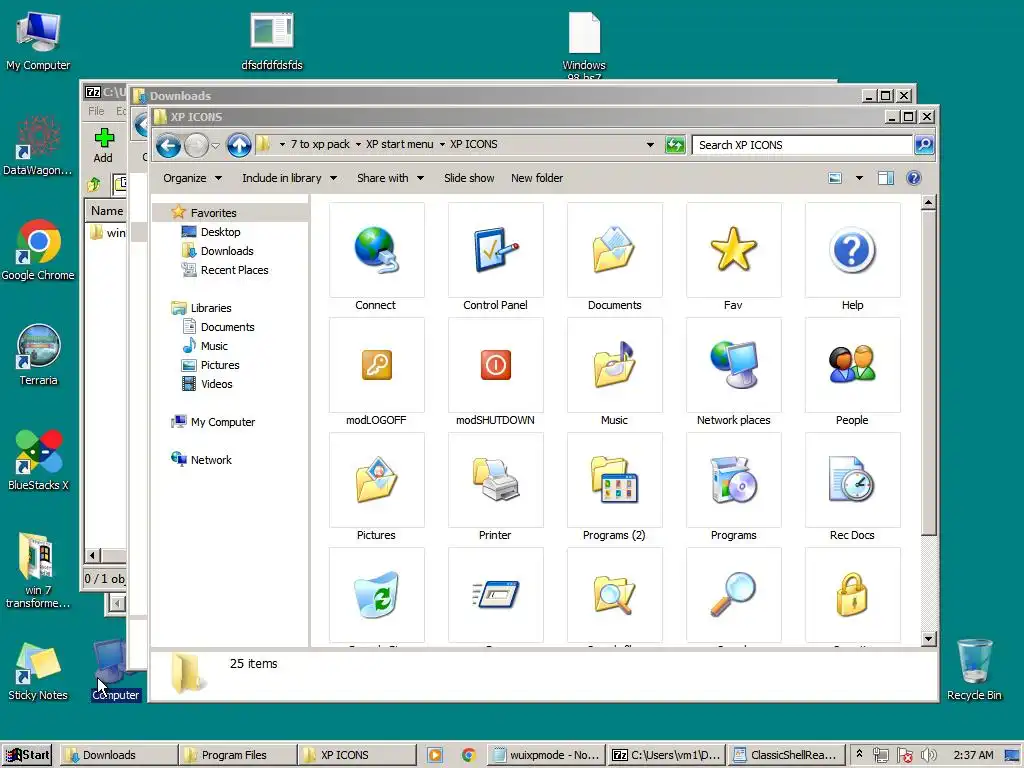Click the Fav star icon
Image resolution: width=1024 pixels, height=768 pixels.
(733, 249)
